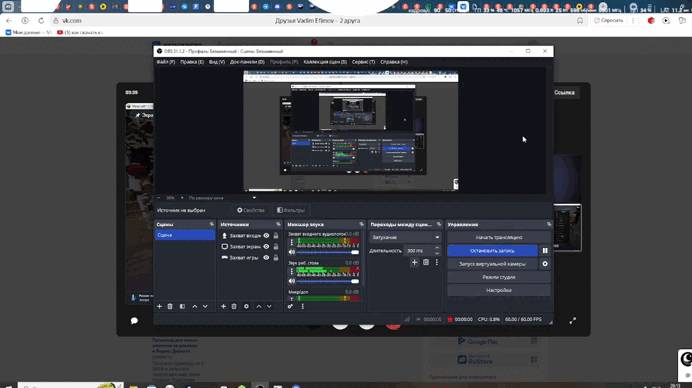692x388 pixels.
Task: Undock the Audio Mixer panel
Action: coord(361,224)
